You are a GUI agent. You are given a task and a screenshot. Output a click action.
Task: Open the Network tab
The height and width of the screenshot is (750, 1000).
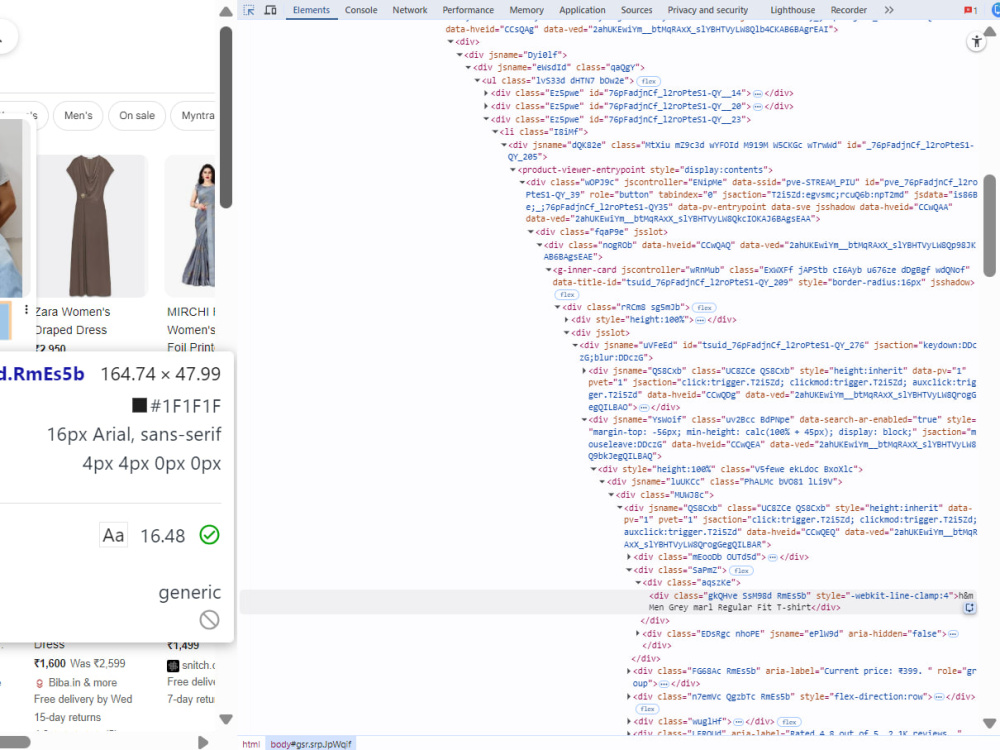point(410,10)
